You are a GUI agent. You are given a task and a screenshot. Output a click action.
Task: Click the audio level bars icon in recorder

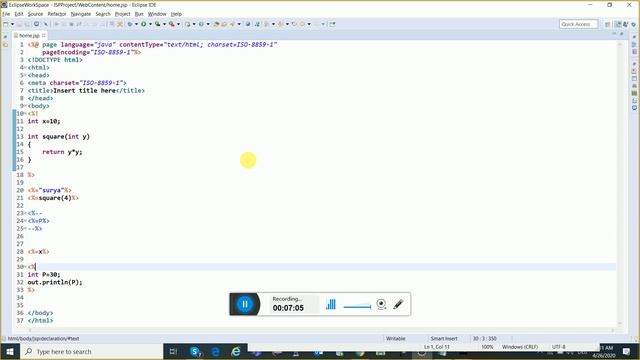331,304
